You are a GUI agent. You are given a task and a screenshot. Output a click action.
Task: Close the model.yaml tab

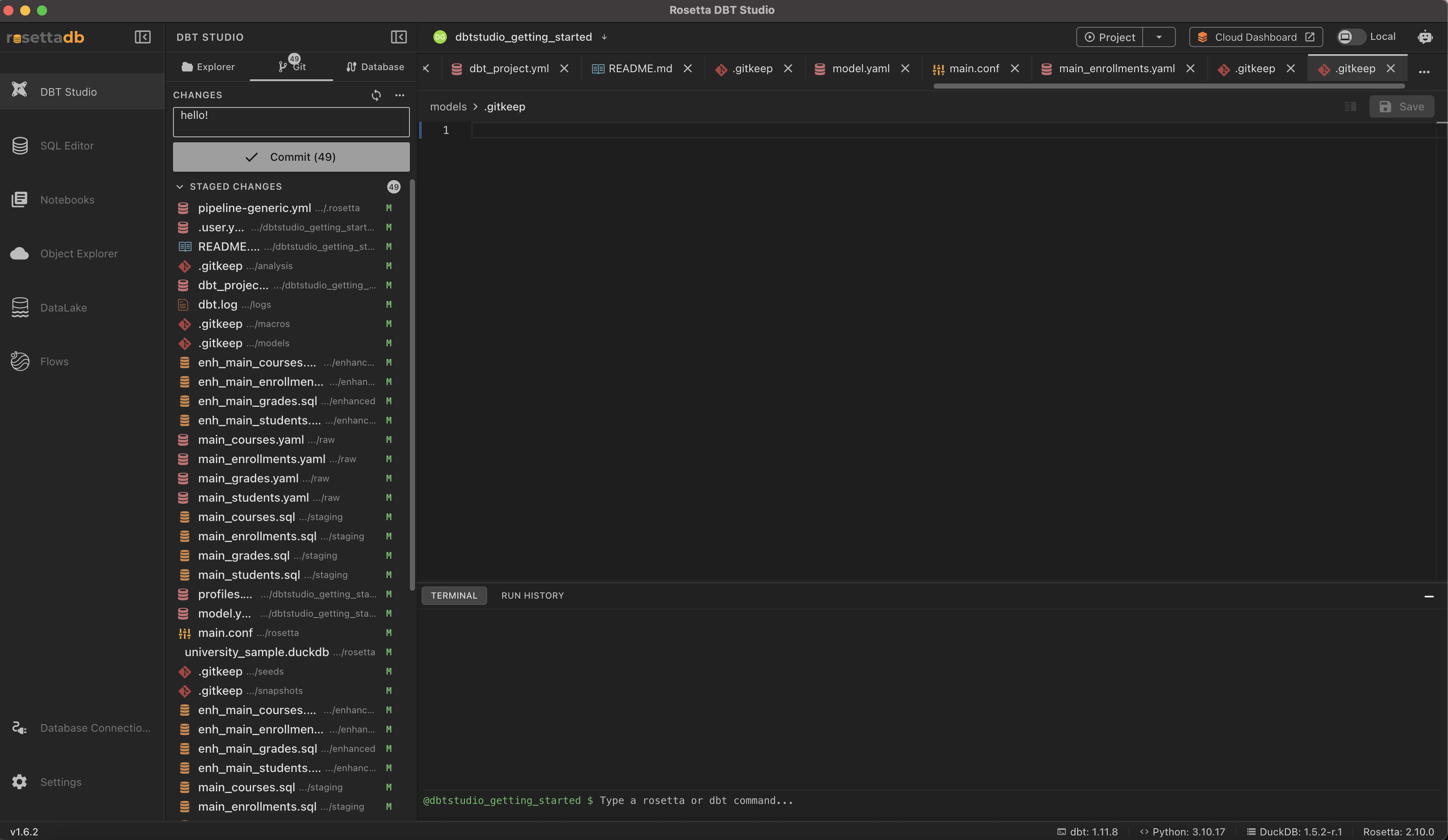[x=905, y=68]
